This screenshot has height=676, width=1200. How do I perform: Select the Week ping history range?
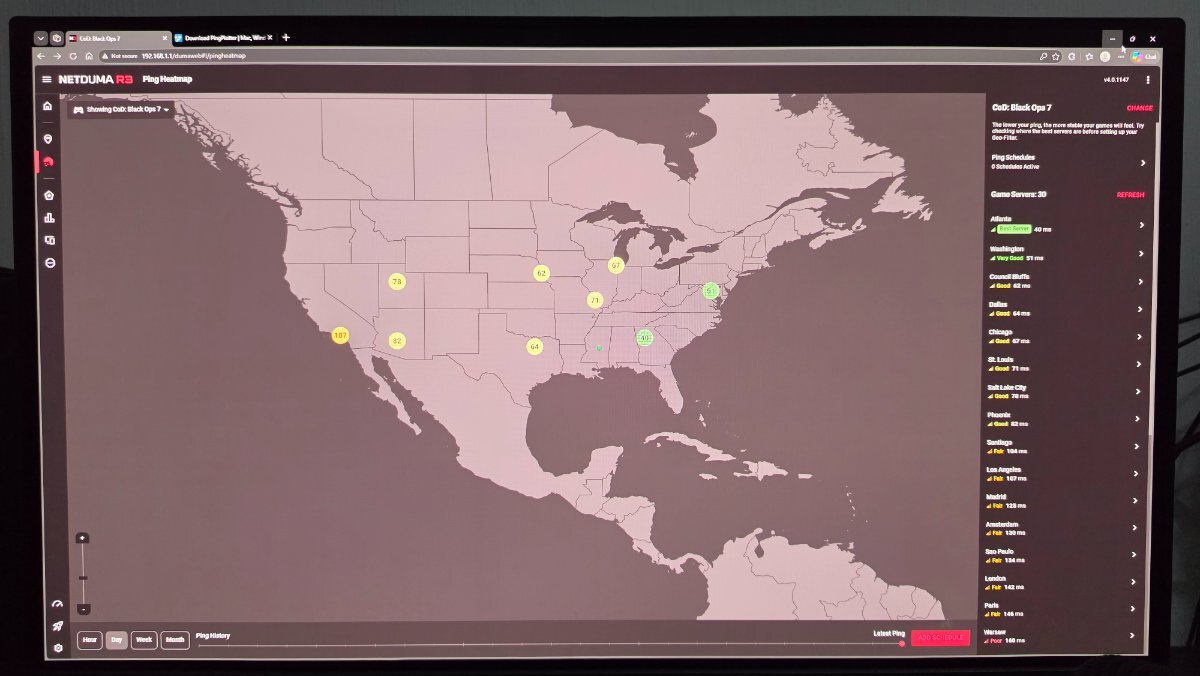point(144,640)
